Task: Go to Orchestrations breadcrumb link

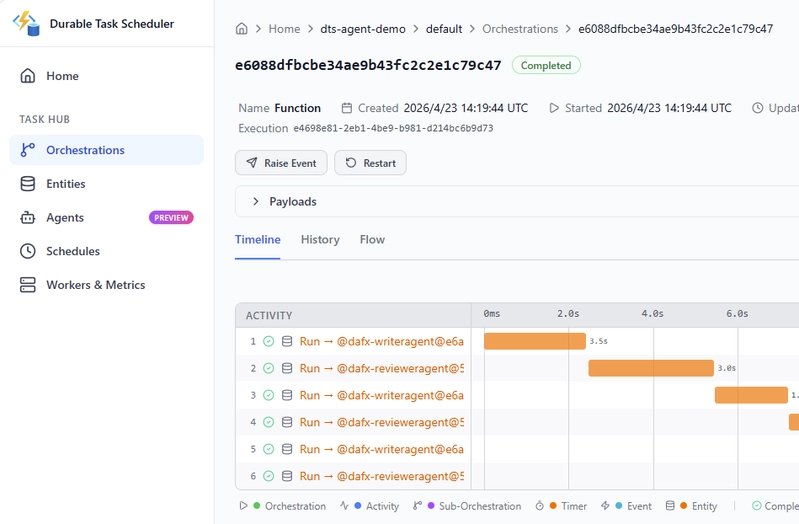Action: [520, 29]
